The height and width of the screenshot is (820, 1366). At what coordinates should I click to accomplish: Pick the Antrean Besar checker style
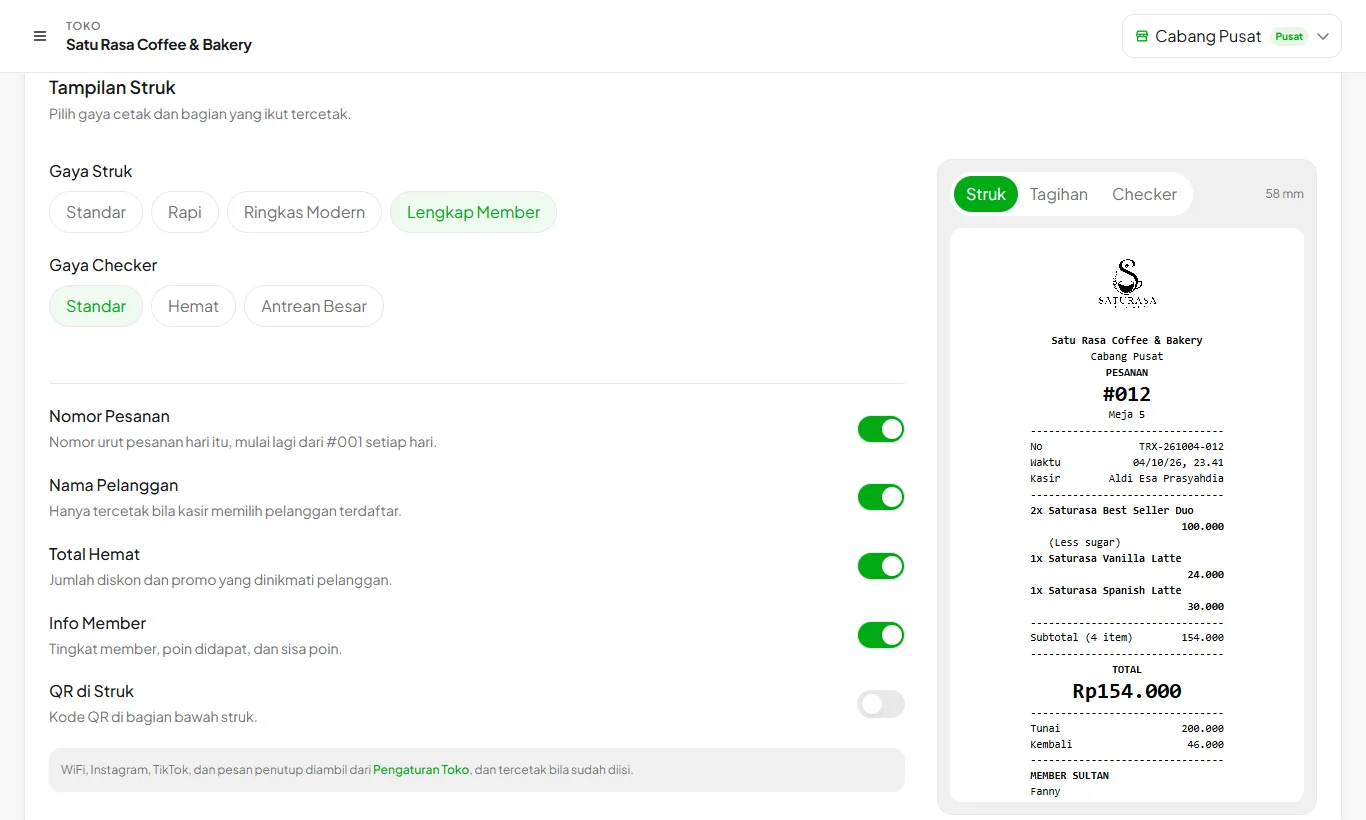(x=314, y=306)
